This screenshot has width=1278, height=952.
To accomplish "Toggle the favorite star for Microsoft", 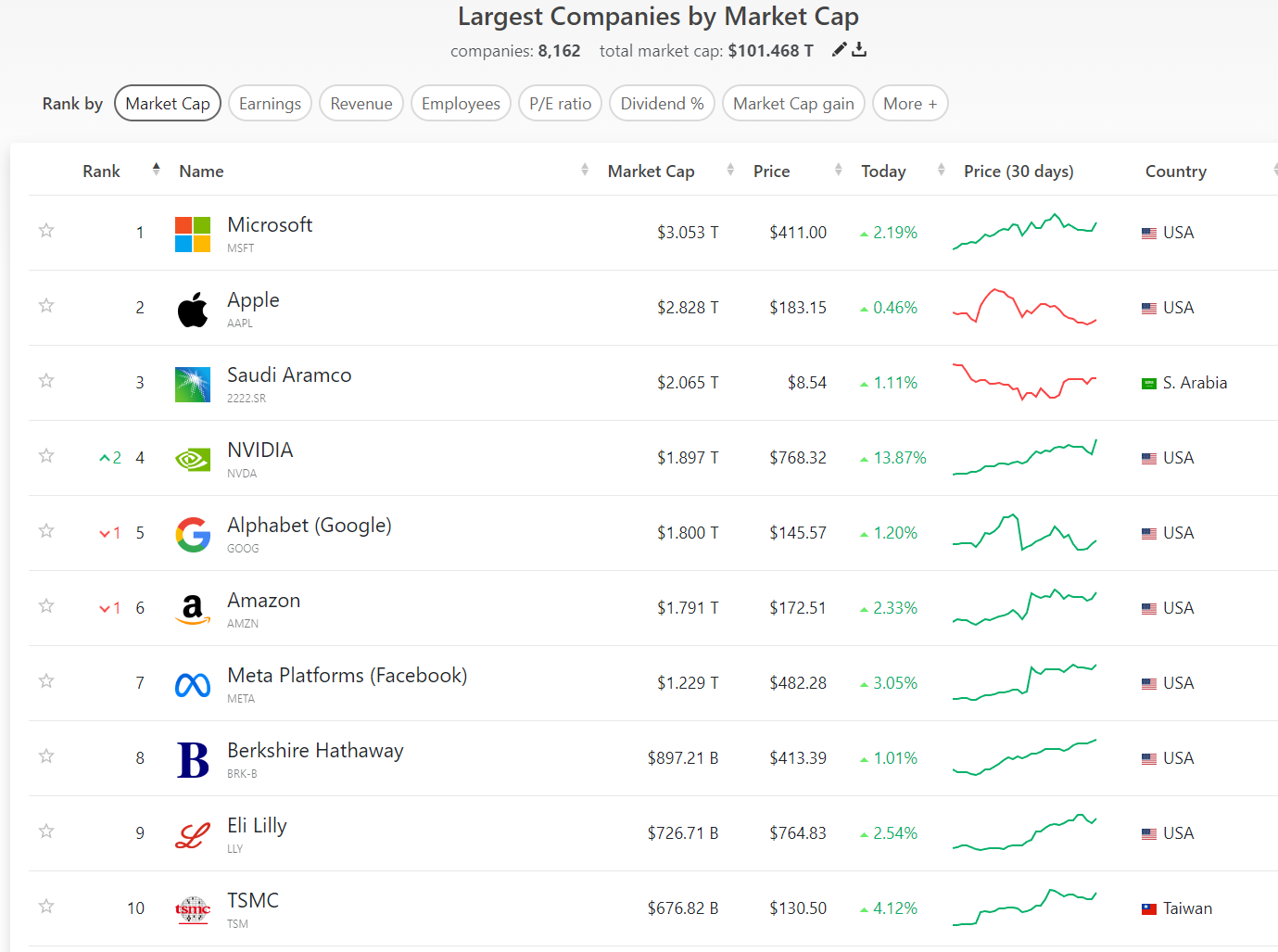I will pyautogui.click(x=46, y=231).
